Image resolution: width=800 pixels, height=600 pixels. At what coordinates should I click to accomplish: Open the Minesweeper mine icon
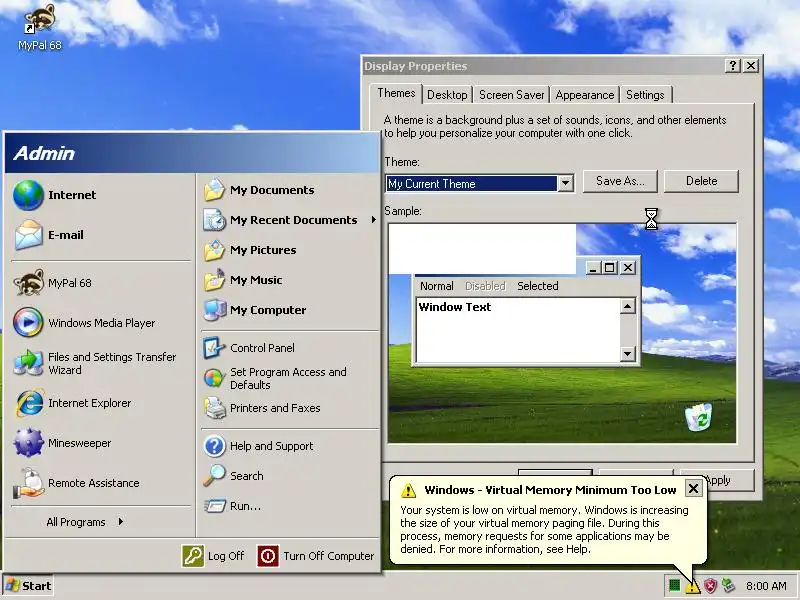29,442
